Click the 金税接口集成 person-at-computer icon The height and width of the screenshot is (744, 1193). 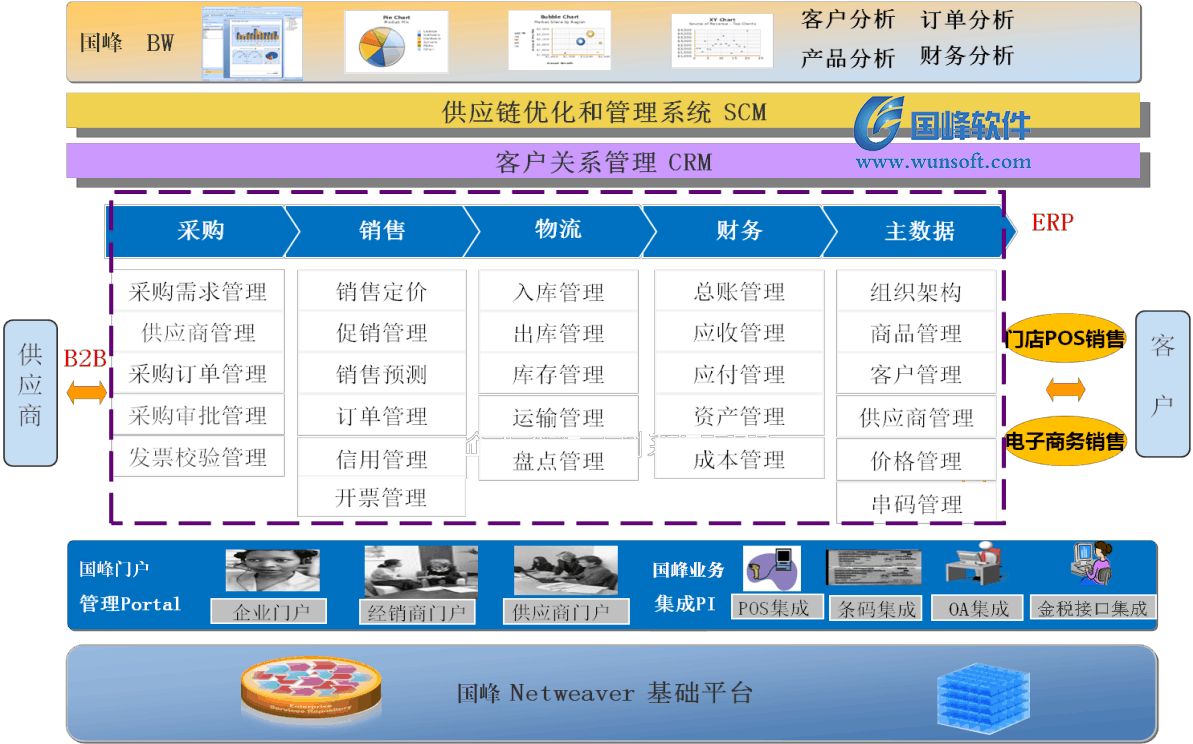pos(1090,565)
